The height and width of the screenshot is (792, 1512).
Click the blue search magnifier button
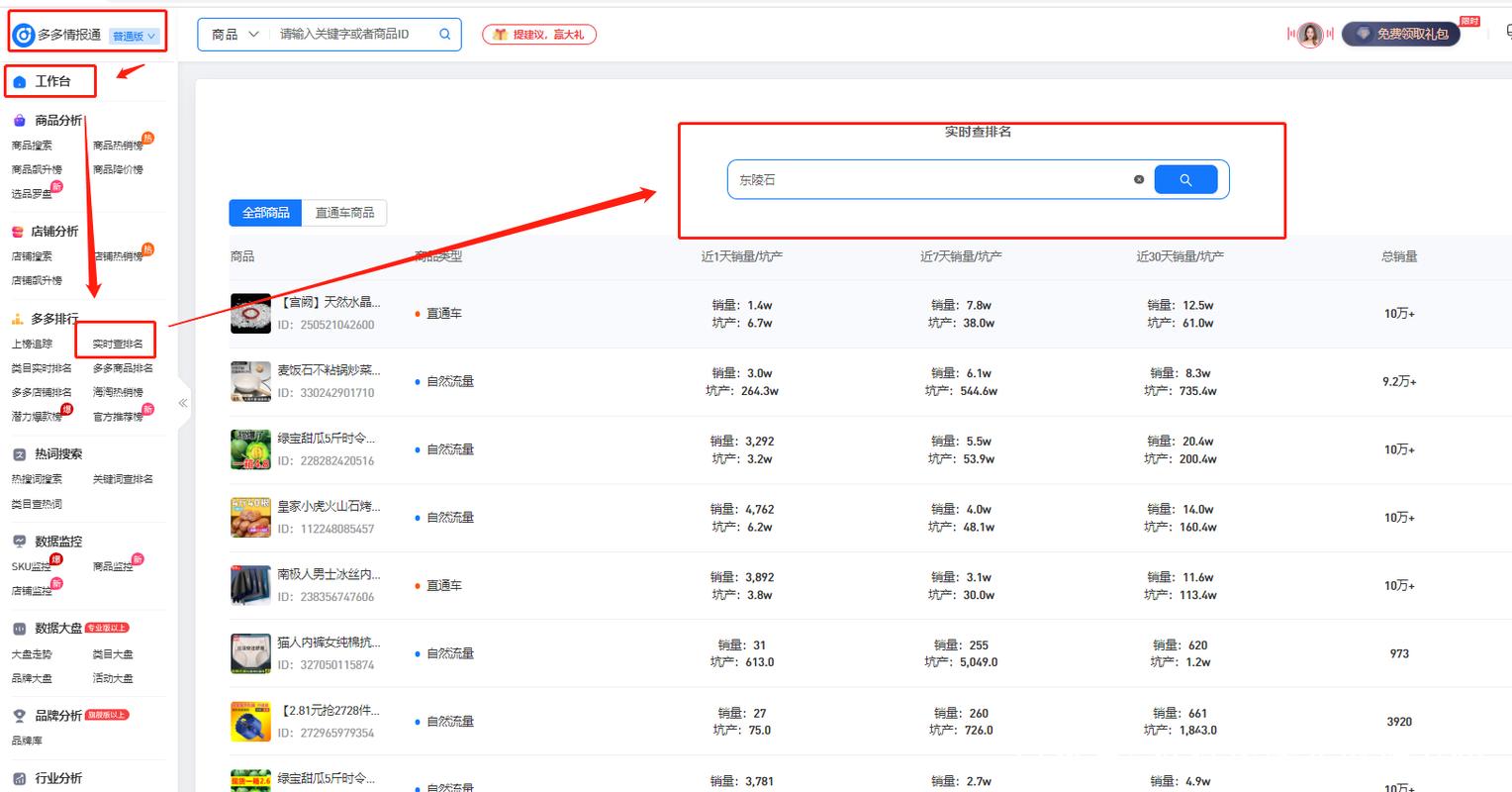coord(1185,180)
